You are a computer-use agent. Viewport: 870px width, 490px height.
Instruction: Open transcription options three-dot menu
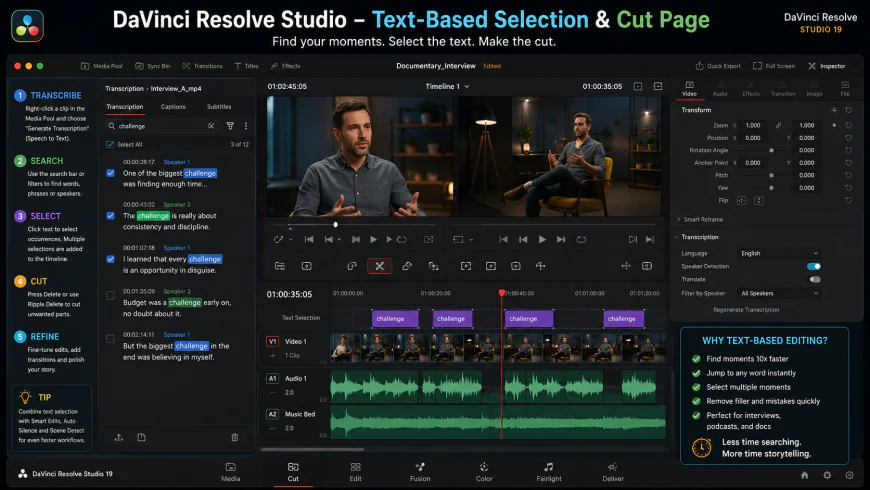pos(246,126)
